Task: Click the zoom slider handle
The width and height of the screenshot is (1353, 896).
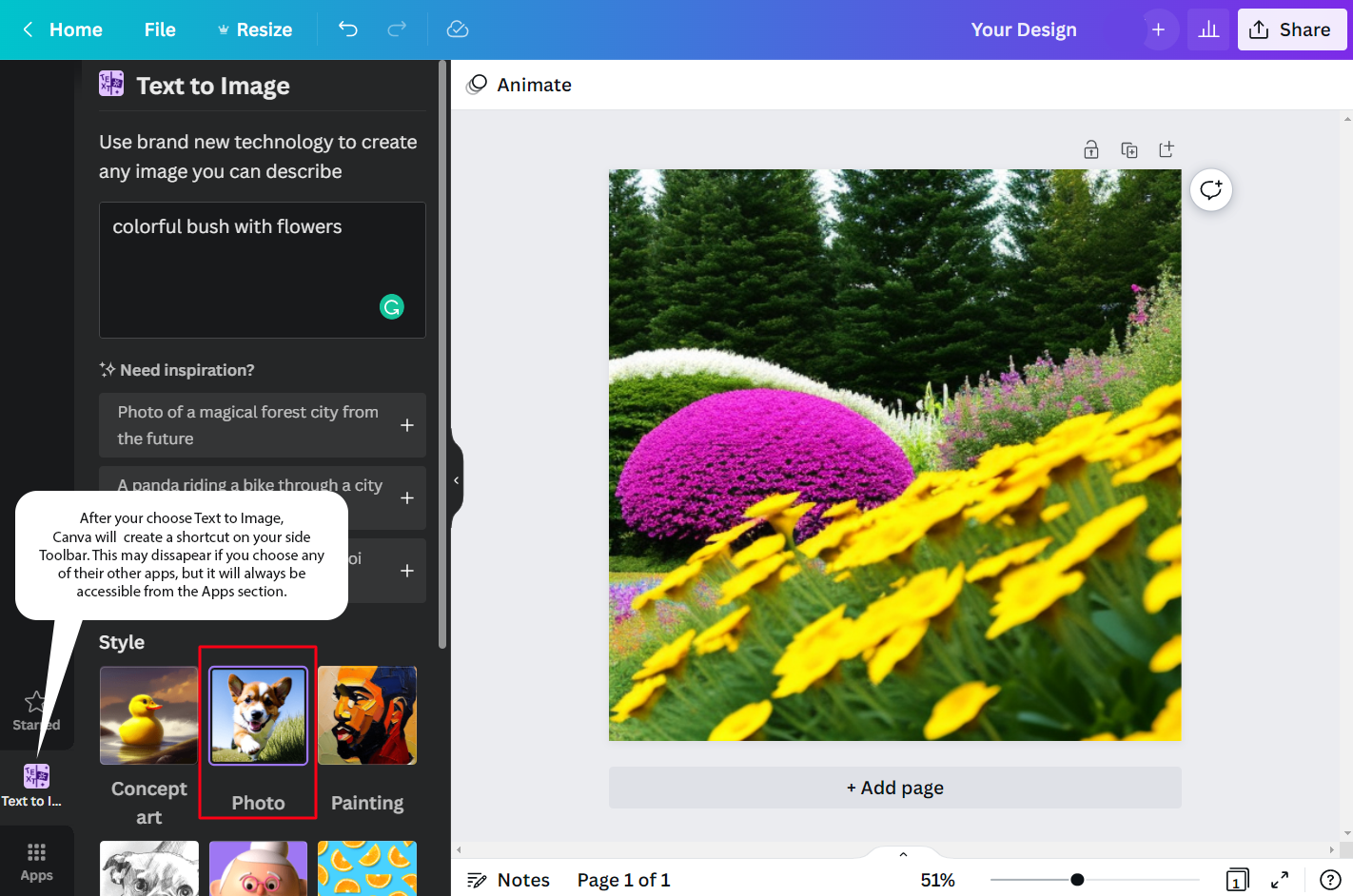Action: 1077,880
